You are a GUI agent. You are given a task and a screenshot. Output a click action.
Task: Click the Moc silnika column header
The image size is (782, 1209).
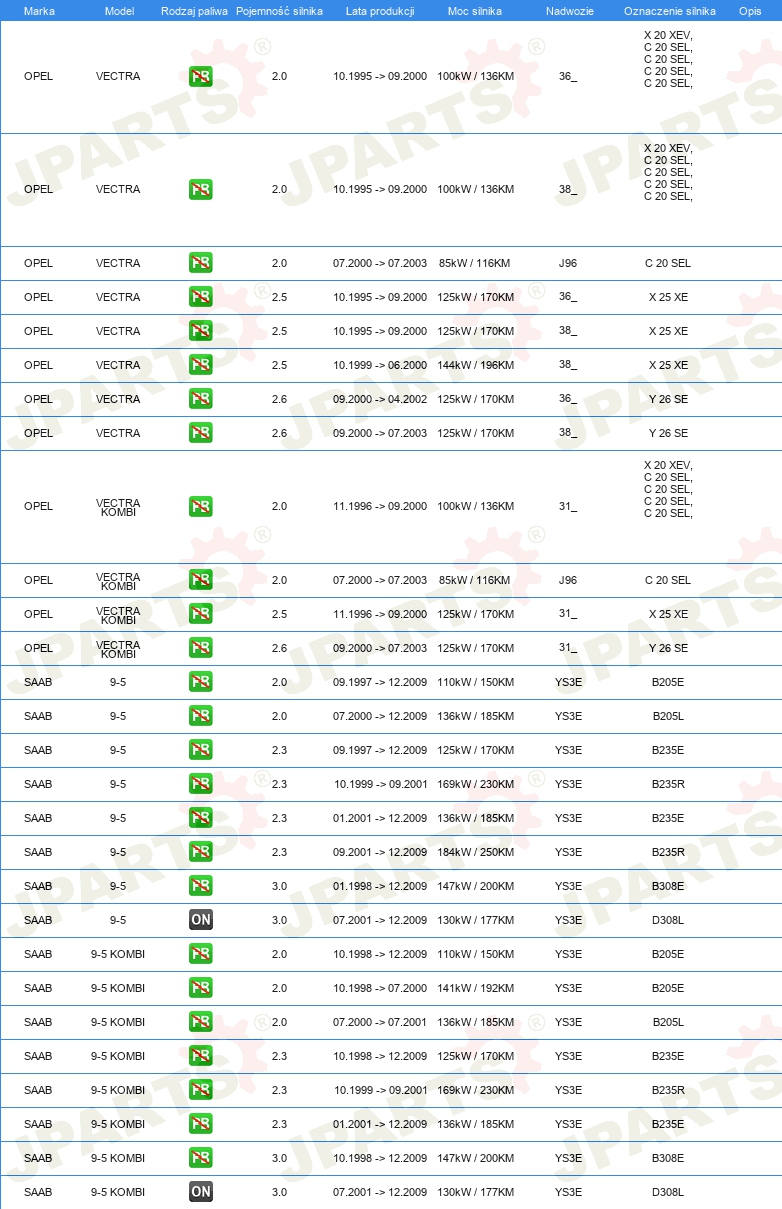pos(475,10)
